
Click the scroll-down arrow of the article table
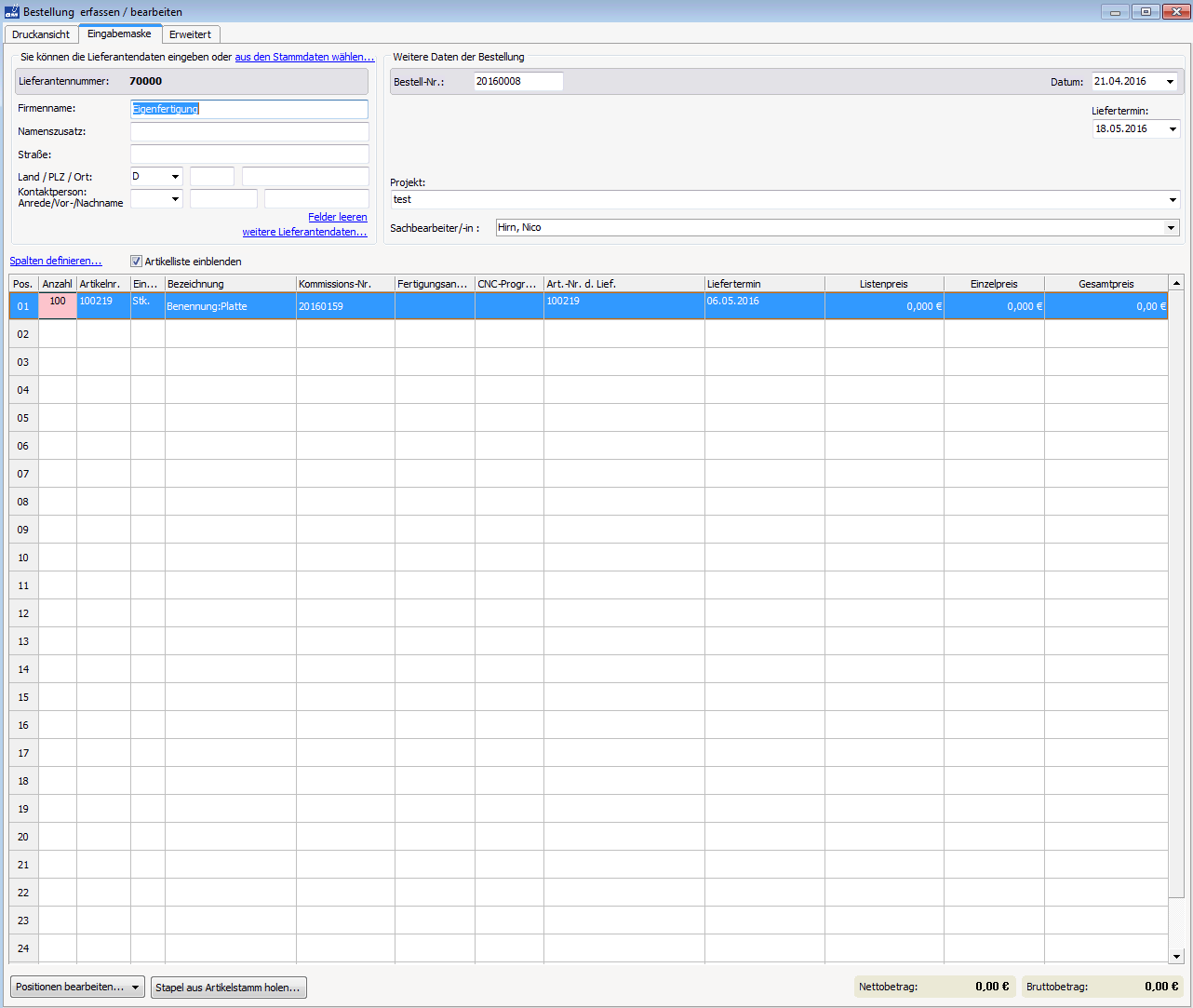pyautogui.click(x=1176, y=956)
